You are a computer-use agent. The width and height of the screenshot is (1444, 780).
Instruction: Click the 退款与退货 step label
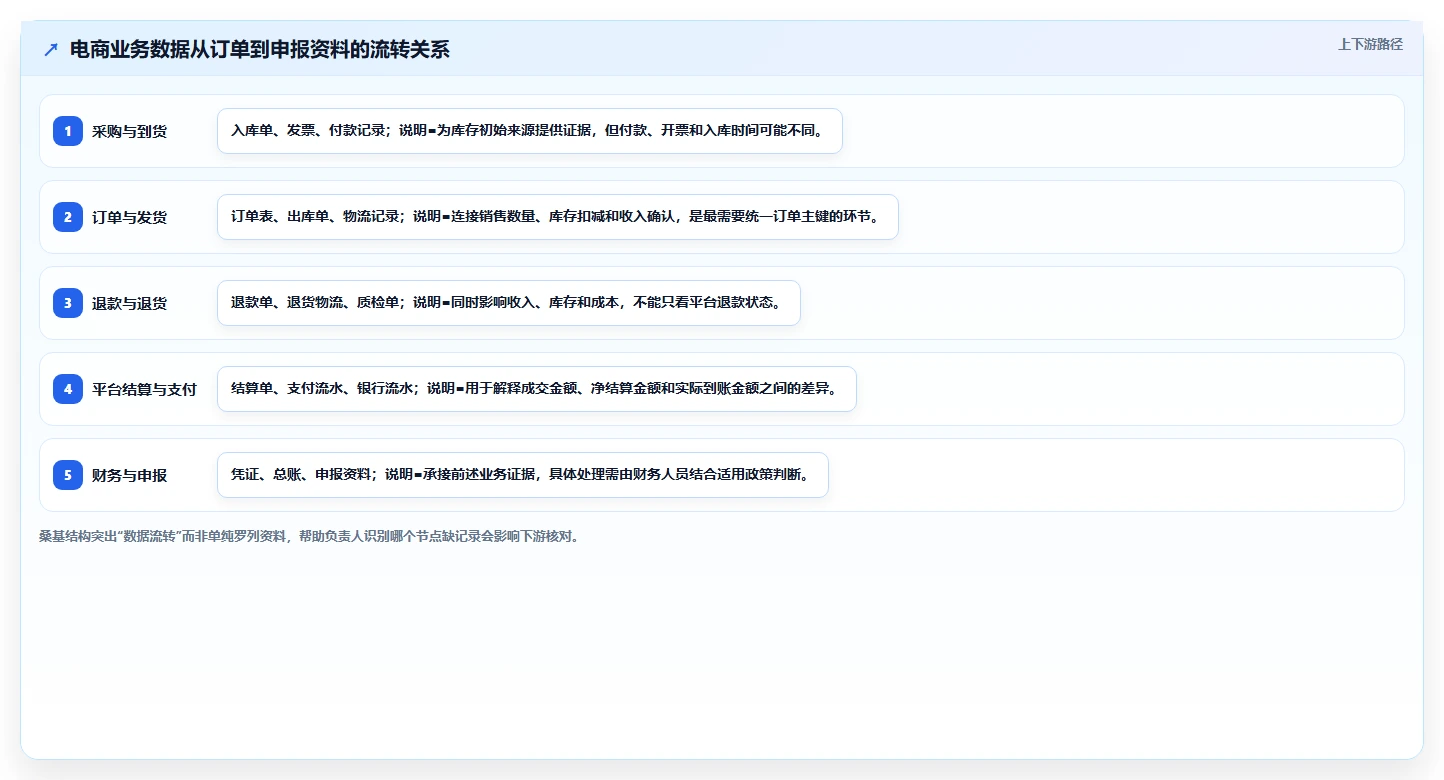coord(129,303)
